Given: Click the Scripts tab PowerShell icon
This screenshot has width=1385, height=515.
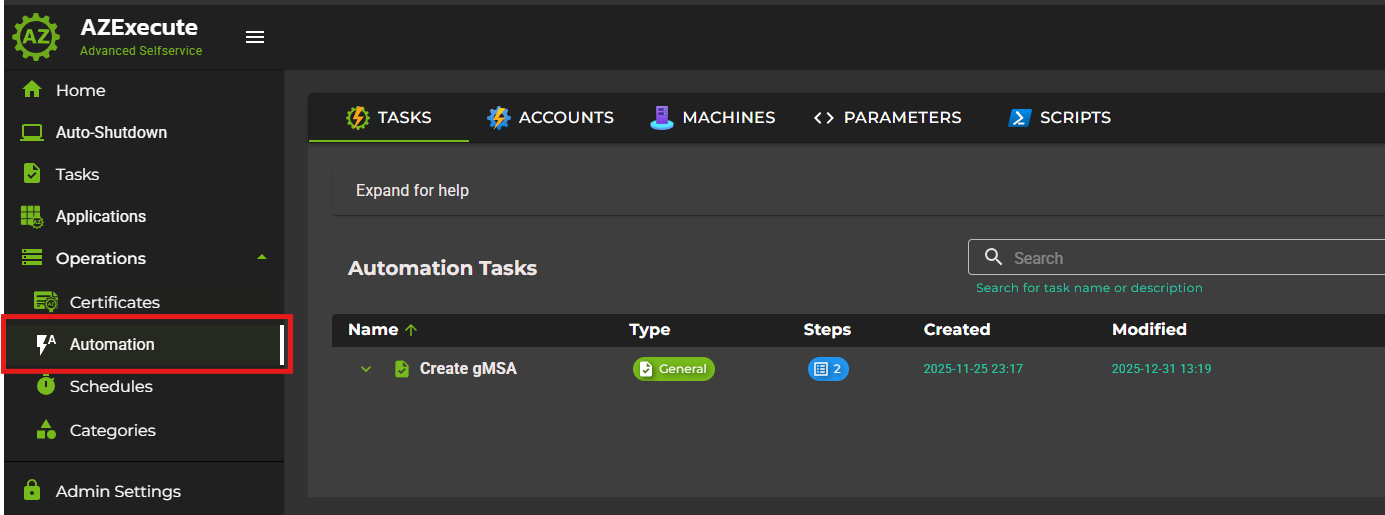Looking at the screenshot, I should [1019, 118].
